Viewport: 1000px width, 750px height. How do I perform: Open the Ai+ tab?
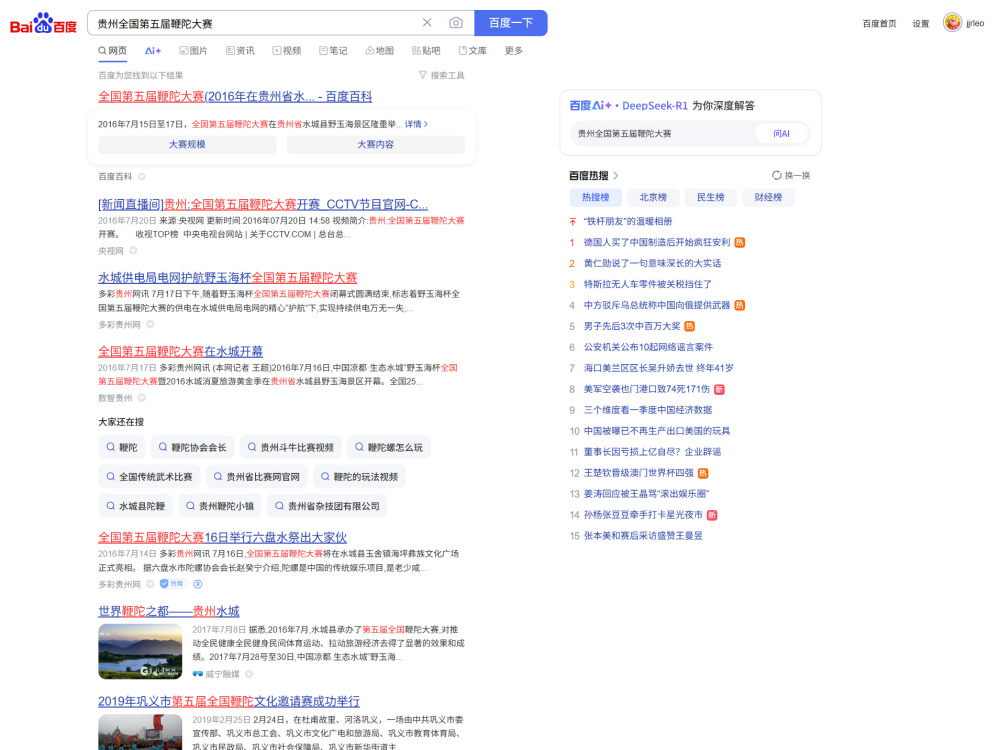click(153, 50)
